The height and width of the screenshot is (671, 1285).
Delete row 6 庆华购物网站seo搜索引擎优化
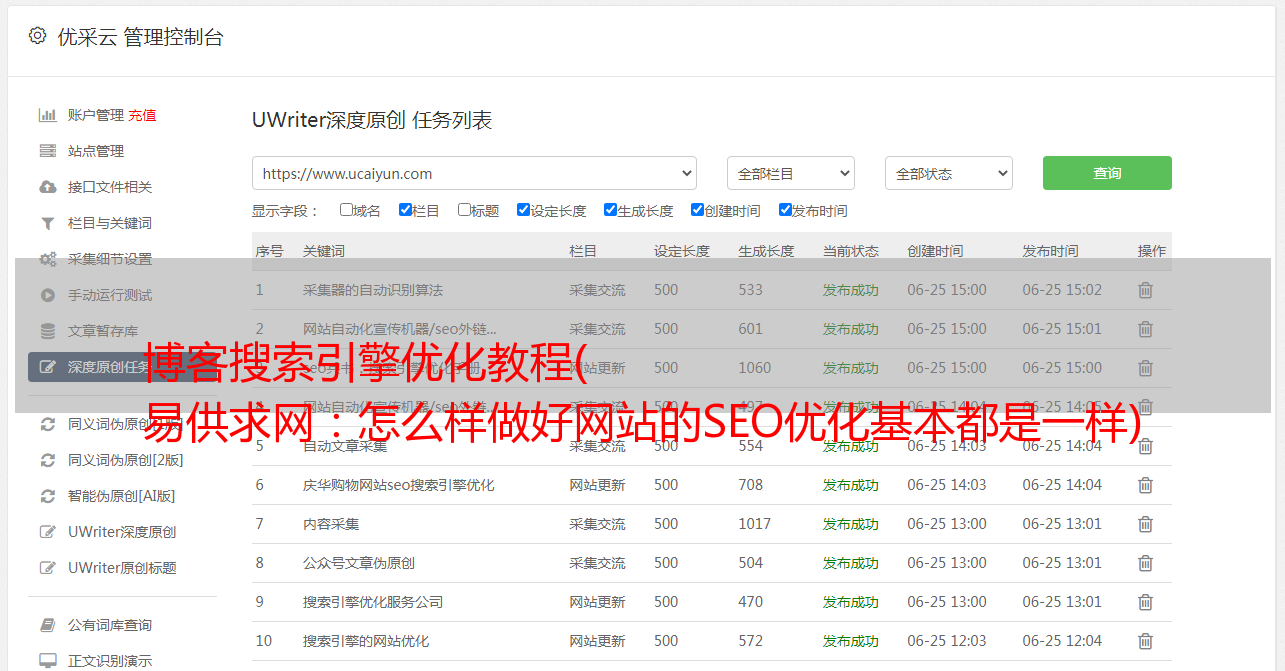pyautogui.click(x=1145, y=485)
